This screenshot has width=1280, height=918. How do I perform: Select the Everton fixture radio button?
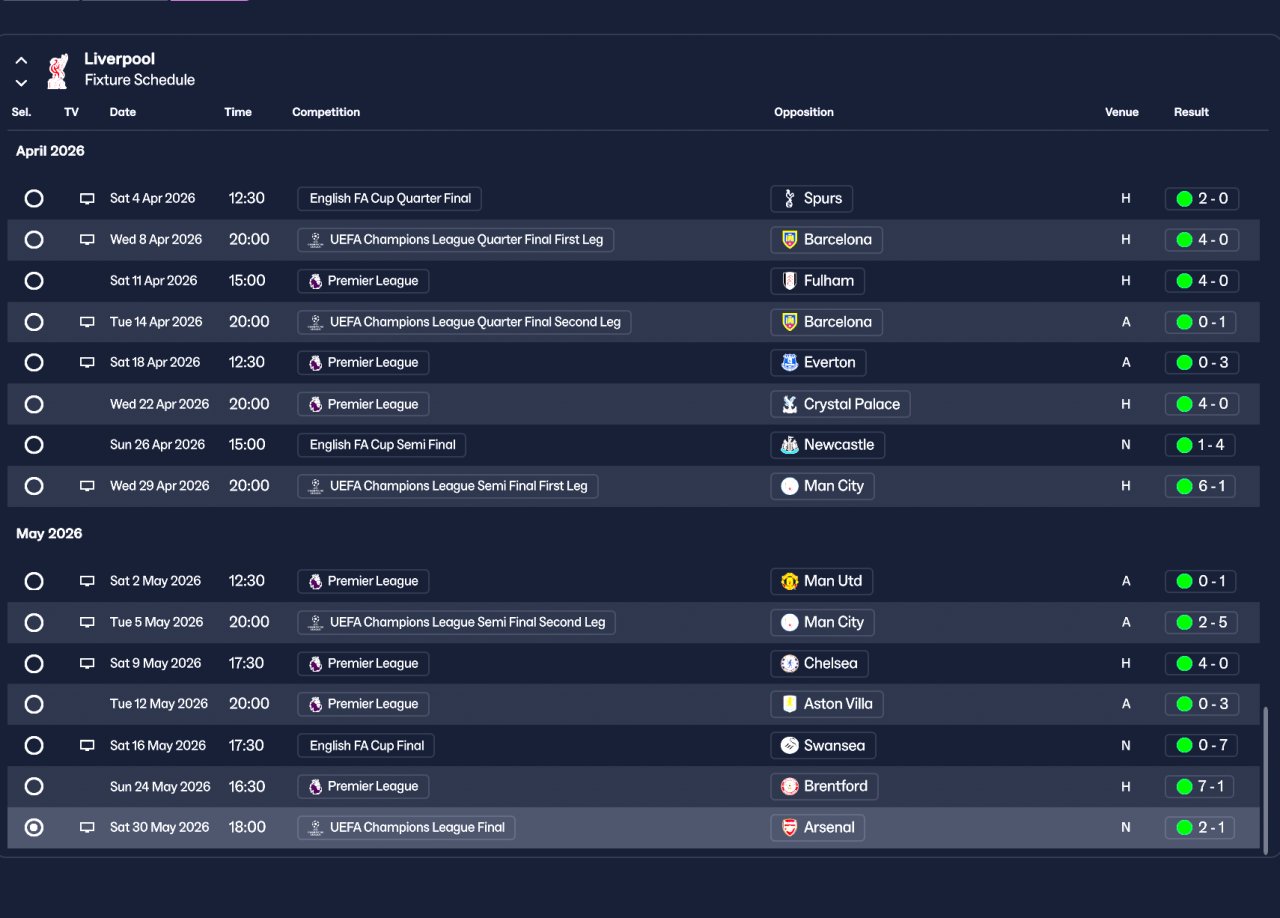(x=34, y=363)
